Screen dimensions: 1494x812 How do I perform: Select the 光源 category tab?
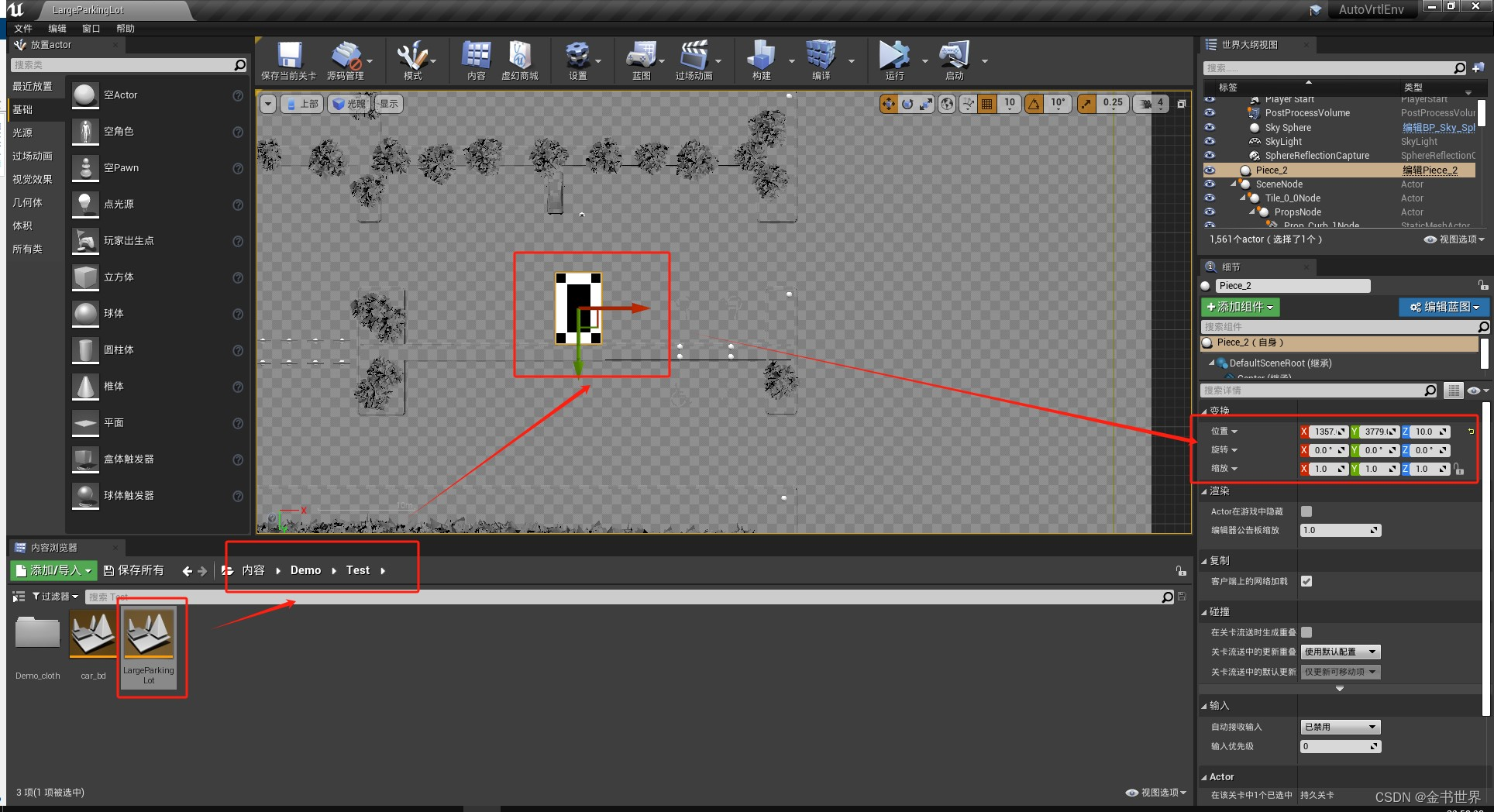point(23,132)
